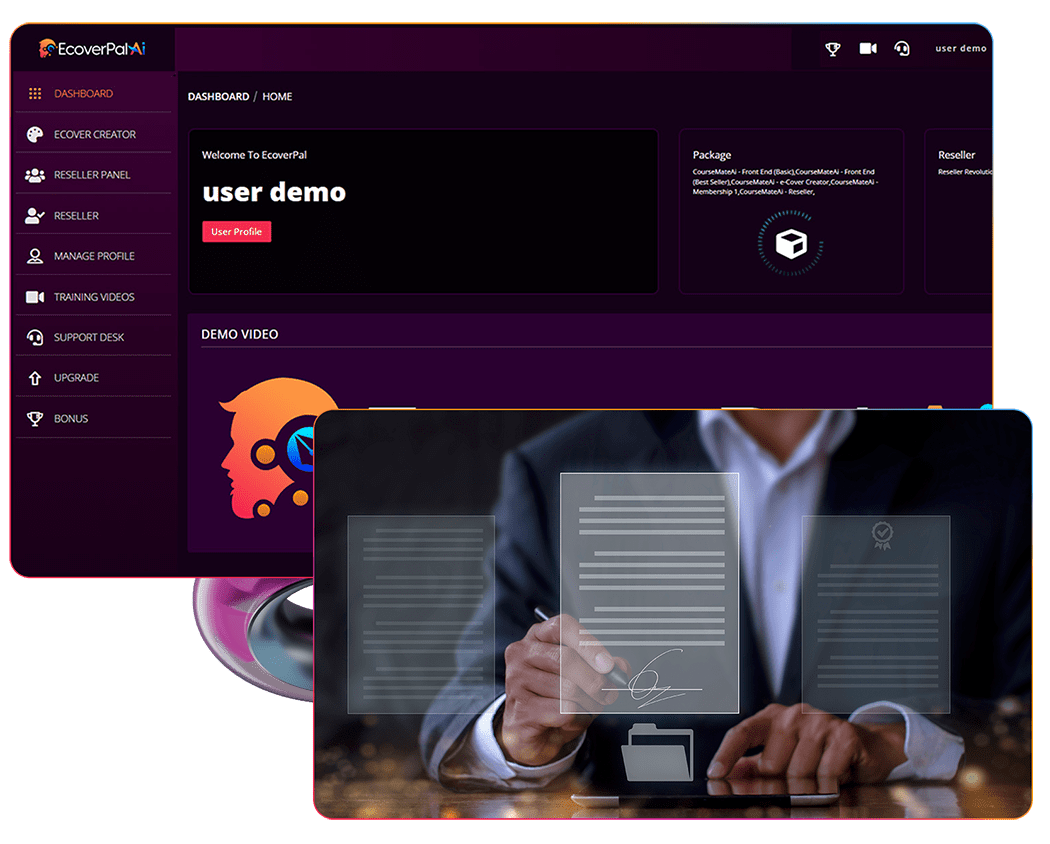The width and height of the screenshot is (1050, 844).
Task: Click the Reseller card heading
Action: (956, 155)
